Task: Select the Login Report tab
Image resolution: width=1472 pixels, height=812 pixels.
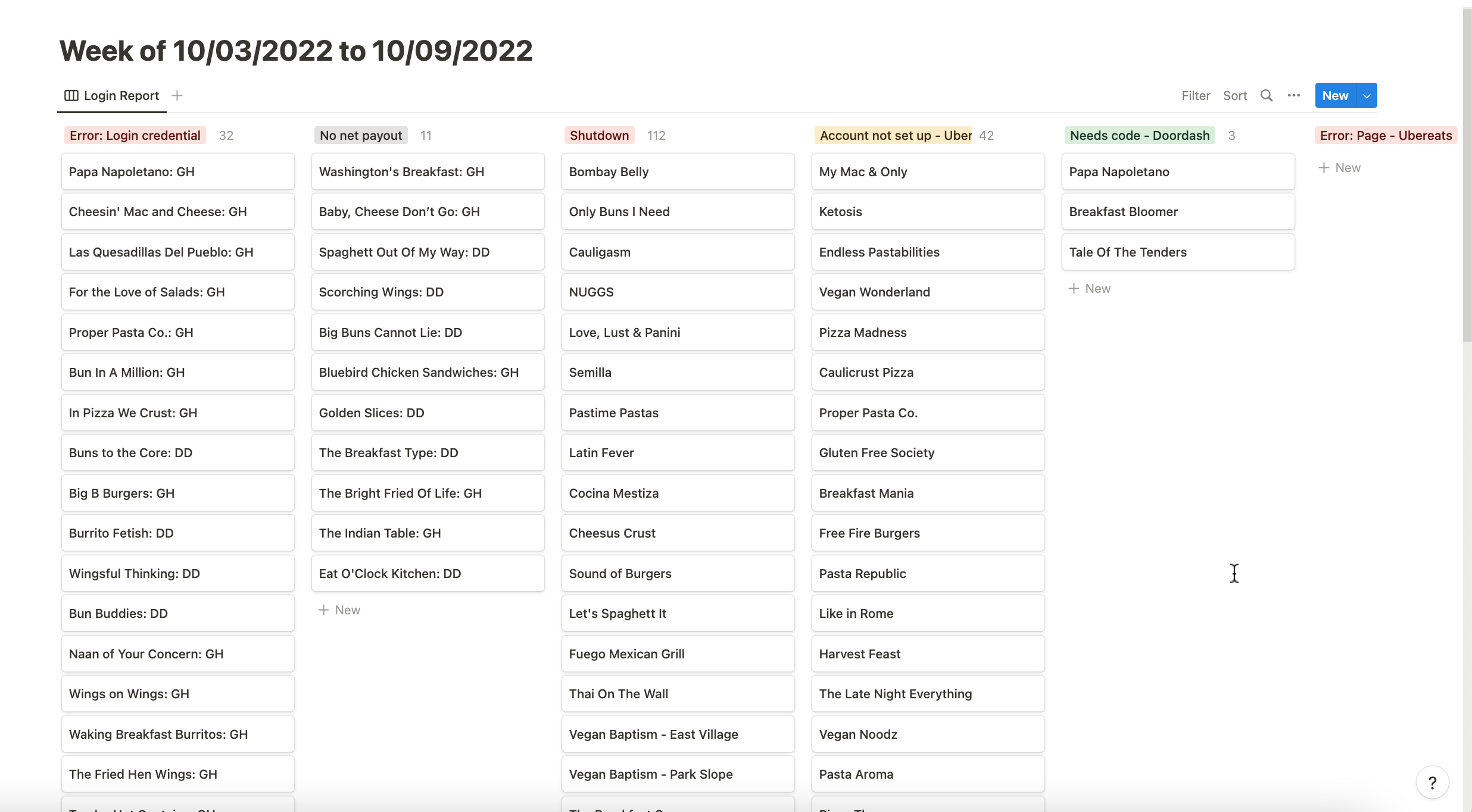Action: [x=121, y=96]
